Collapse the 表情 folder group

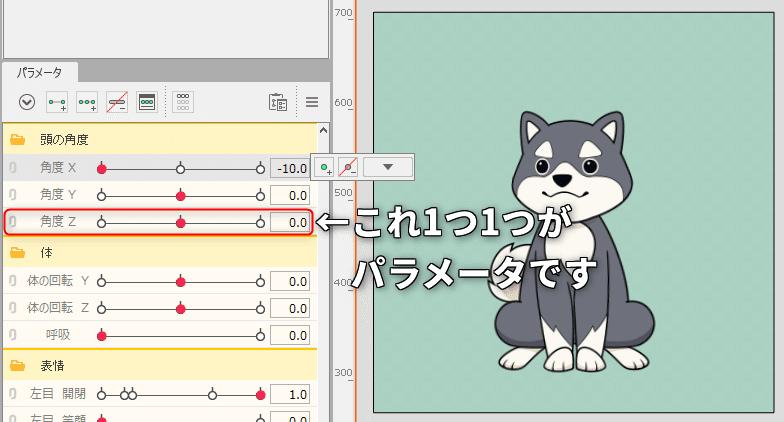pyautogui.click(x=18, y=366)
